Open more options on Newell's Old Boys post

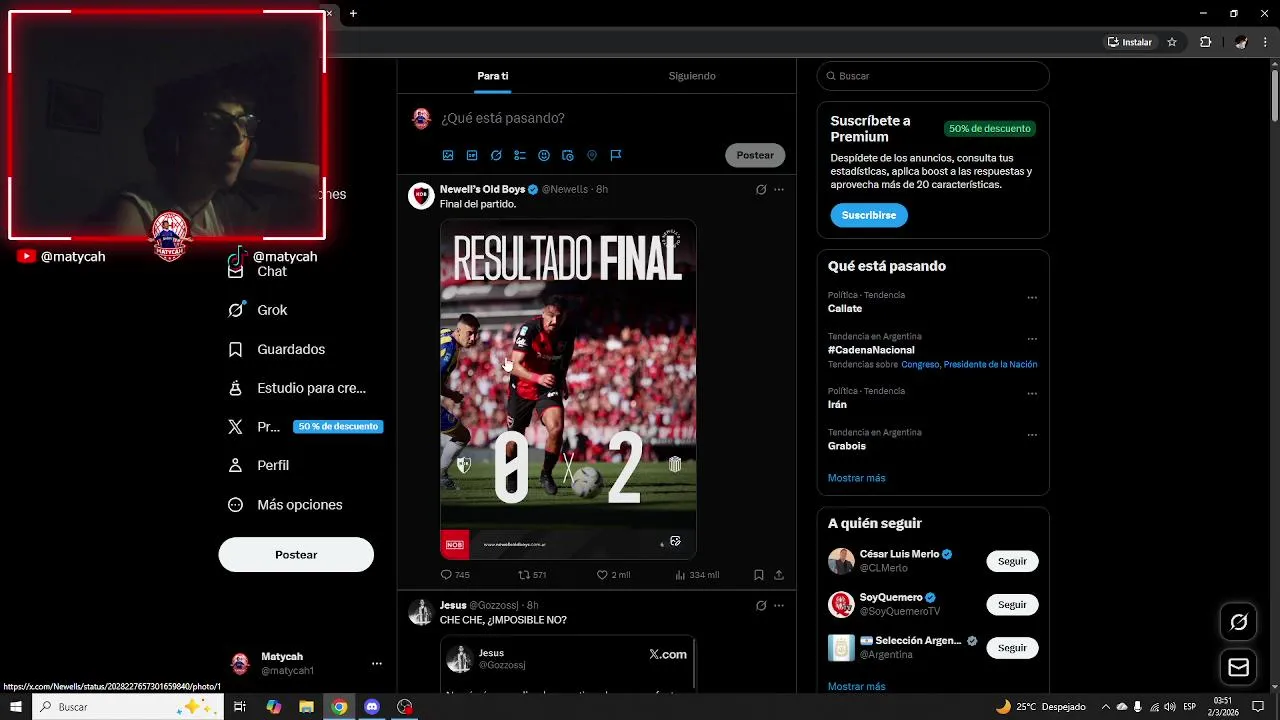pyautogui.click(x=779, y=189)
